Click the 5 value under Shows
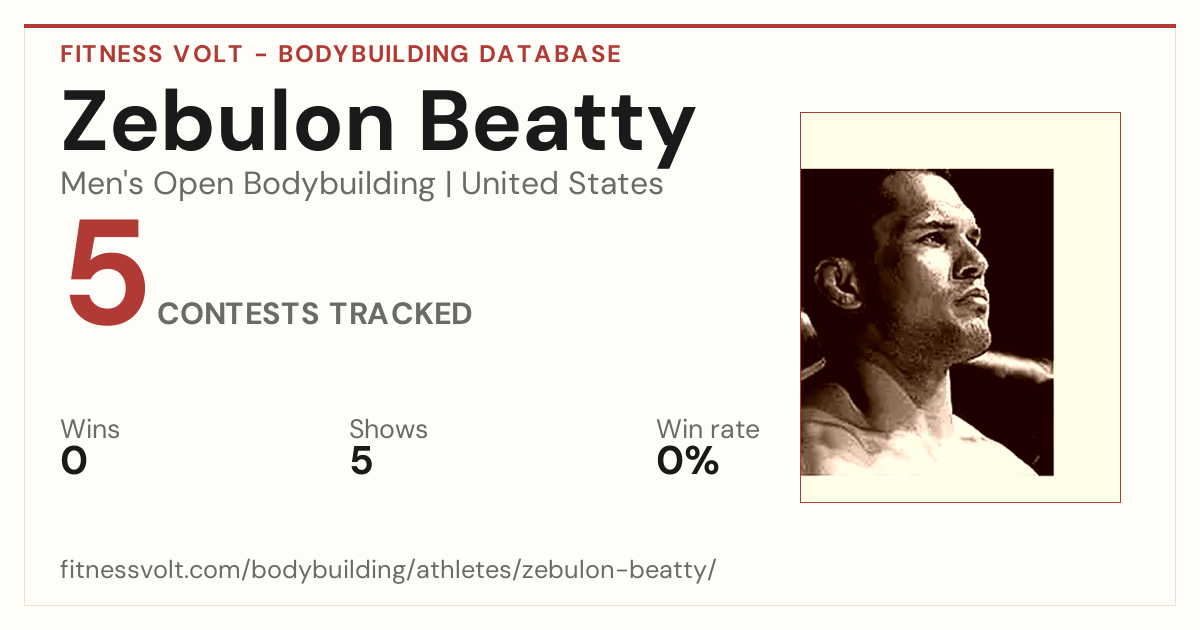This screenshot has height=630, width=1200. click(361, 461)
